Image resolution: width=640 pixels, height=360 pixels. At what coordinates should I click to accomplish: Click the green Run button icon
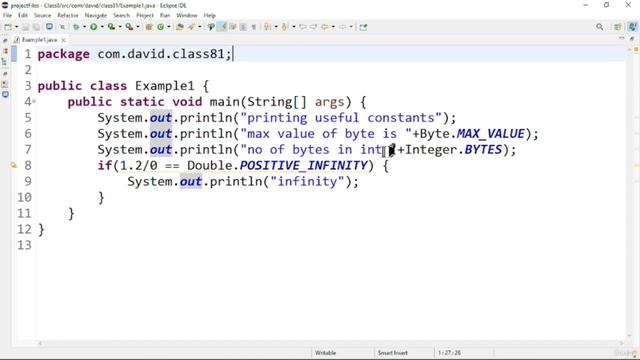pos(93,27)
